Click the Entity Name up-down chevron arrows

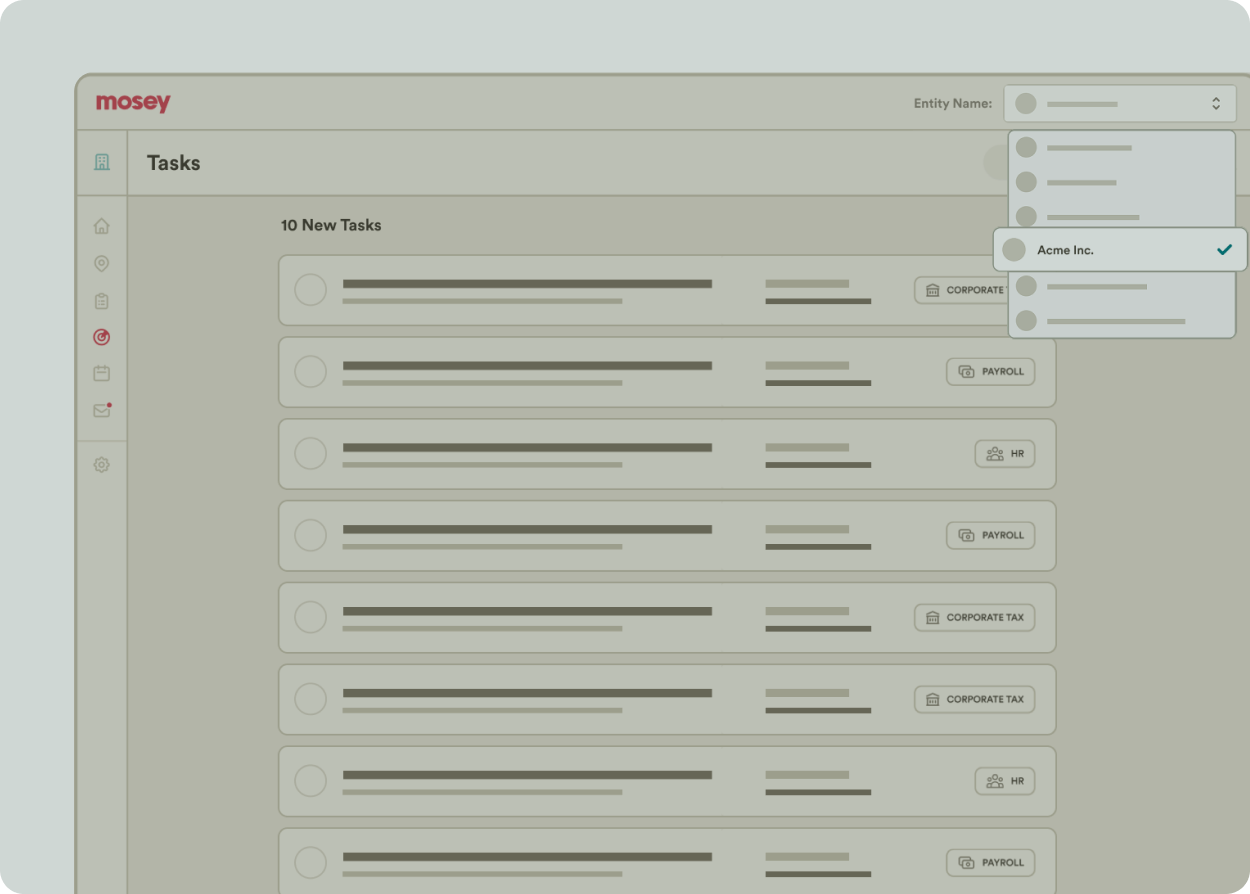point(1216,104)
